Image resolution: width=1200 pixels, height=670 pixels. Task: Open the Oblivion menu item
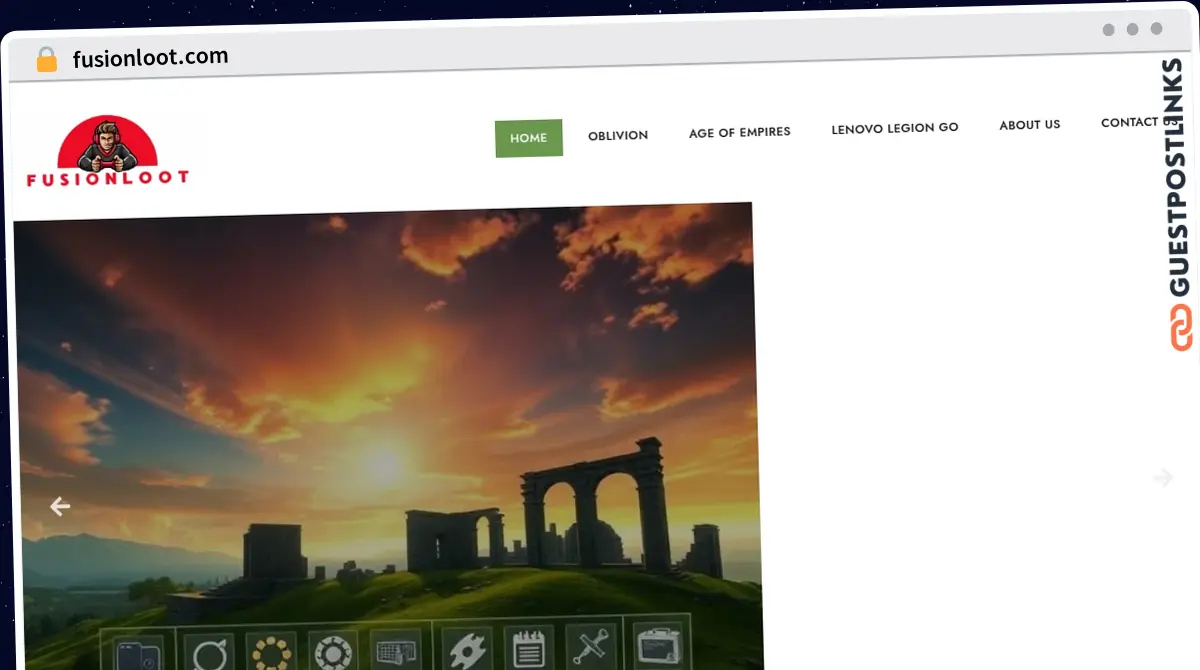[x=617, y=135]
